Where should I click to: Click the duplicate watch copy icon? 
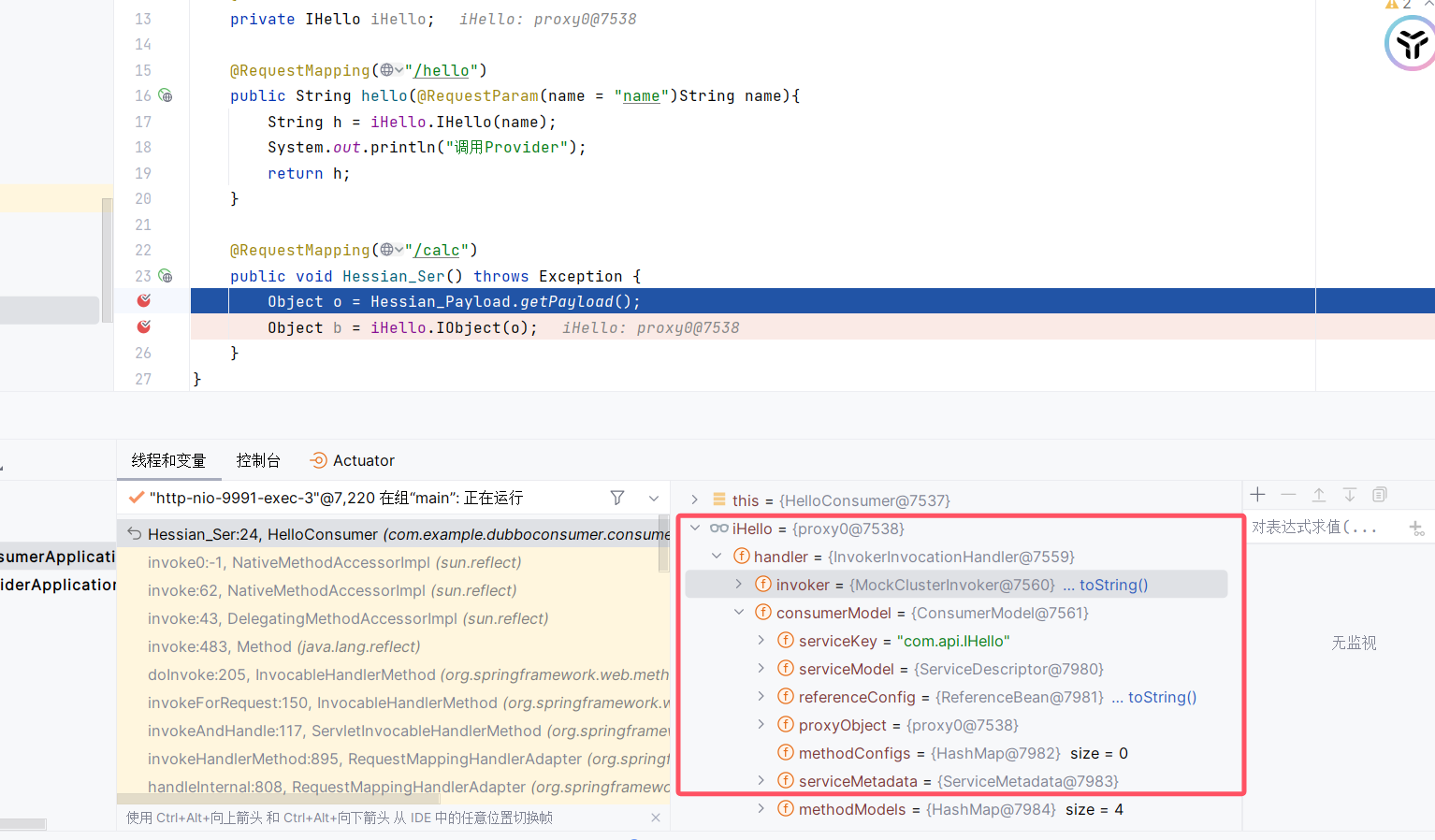[1380, 495]
